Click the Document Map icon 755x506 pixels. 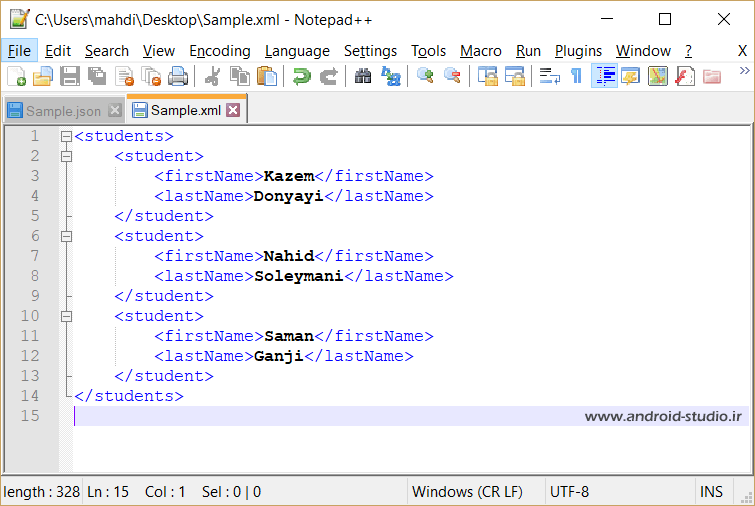658,77
